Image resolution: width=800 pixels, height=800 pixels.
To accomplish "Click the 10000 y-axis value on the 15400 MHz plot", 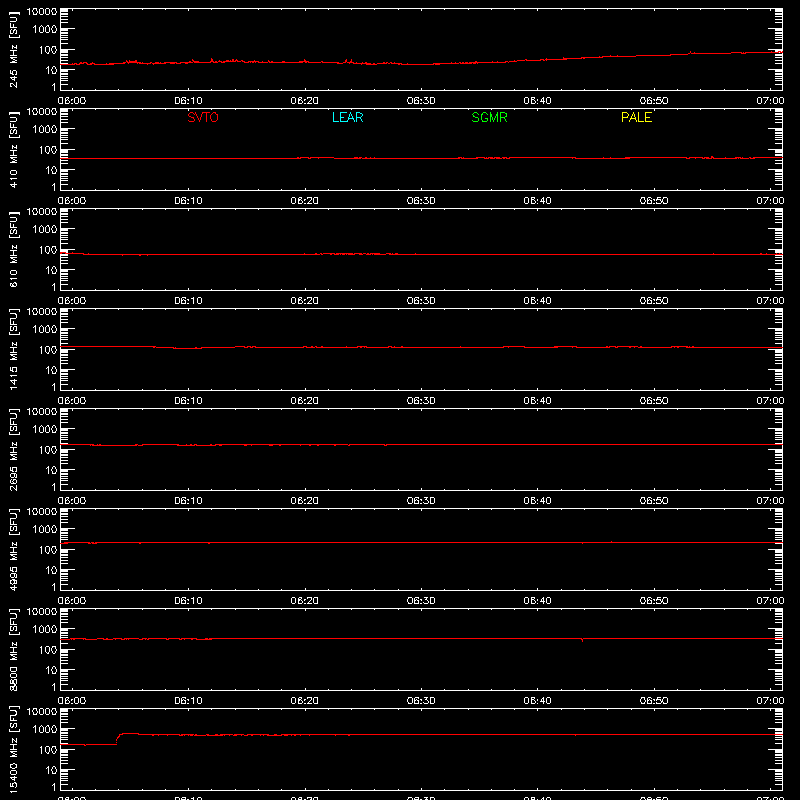I will coord(42,712).
